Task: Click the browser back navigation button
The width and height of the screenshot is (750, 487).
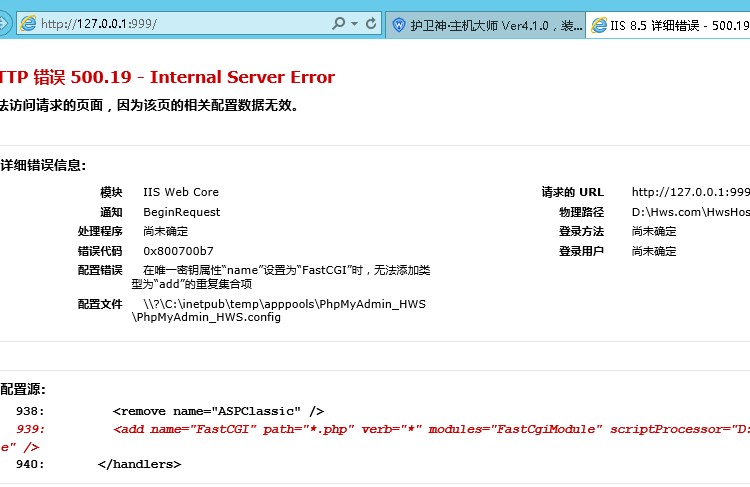Action: pos(4,23)
